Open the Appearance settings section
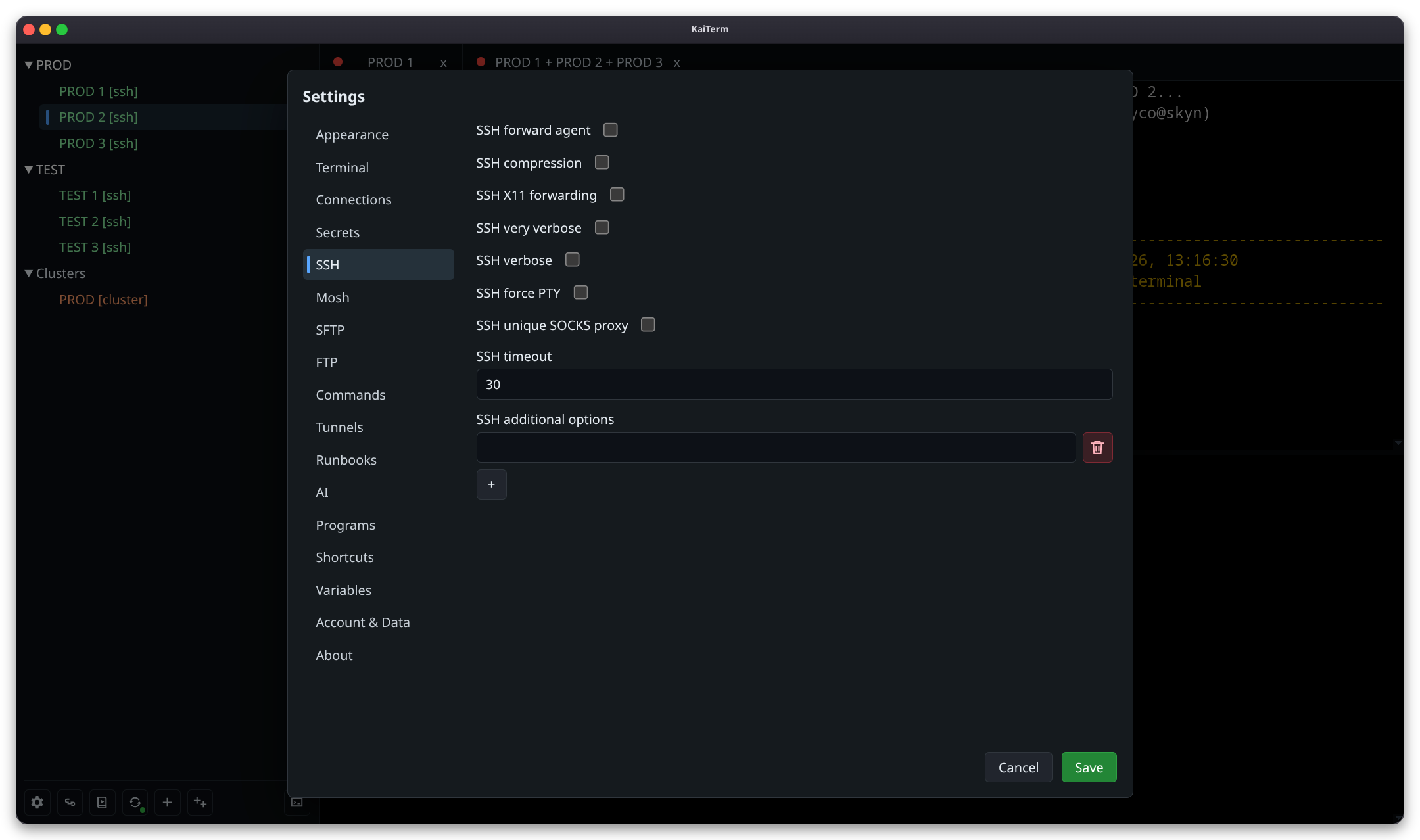The image size is (1420, 840). [379, 135]
